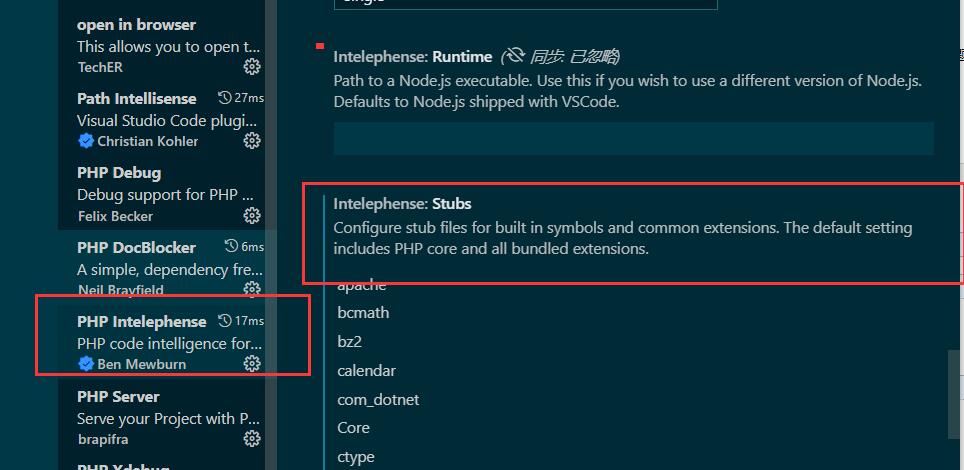Click verified badge next to Christian Kohler
Screen dimensions: 964x470
click(86, 141)
